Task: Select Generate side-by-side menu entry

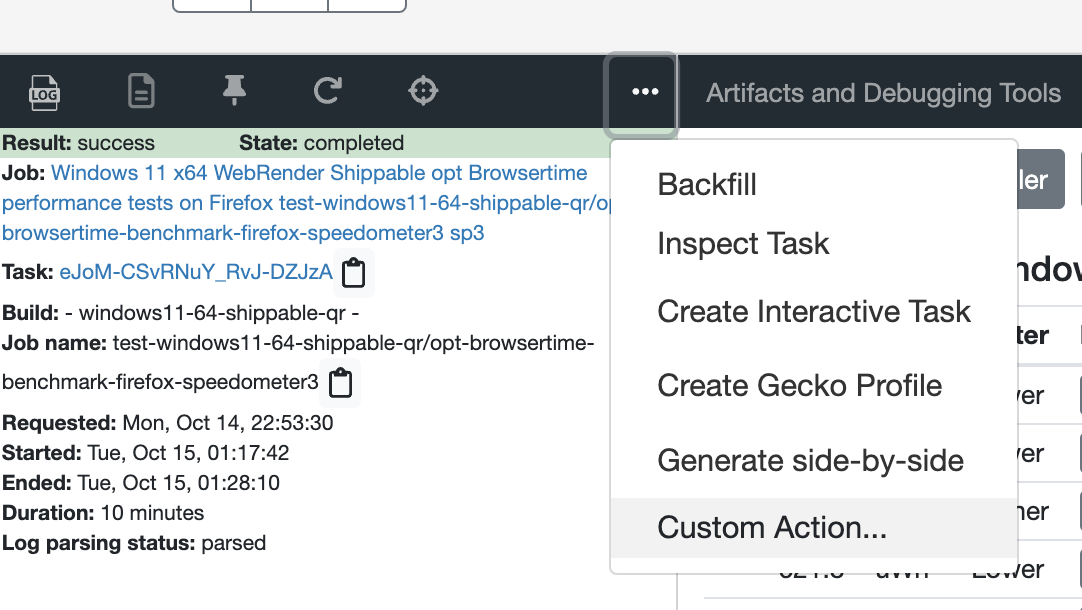Action: [810, 461]
